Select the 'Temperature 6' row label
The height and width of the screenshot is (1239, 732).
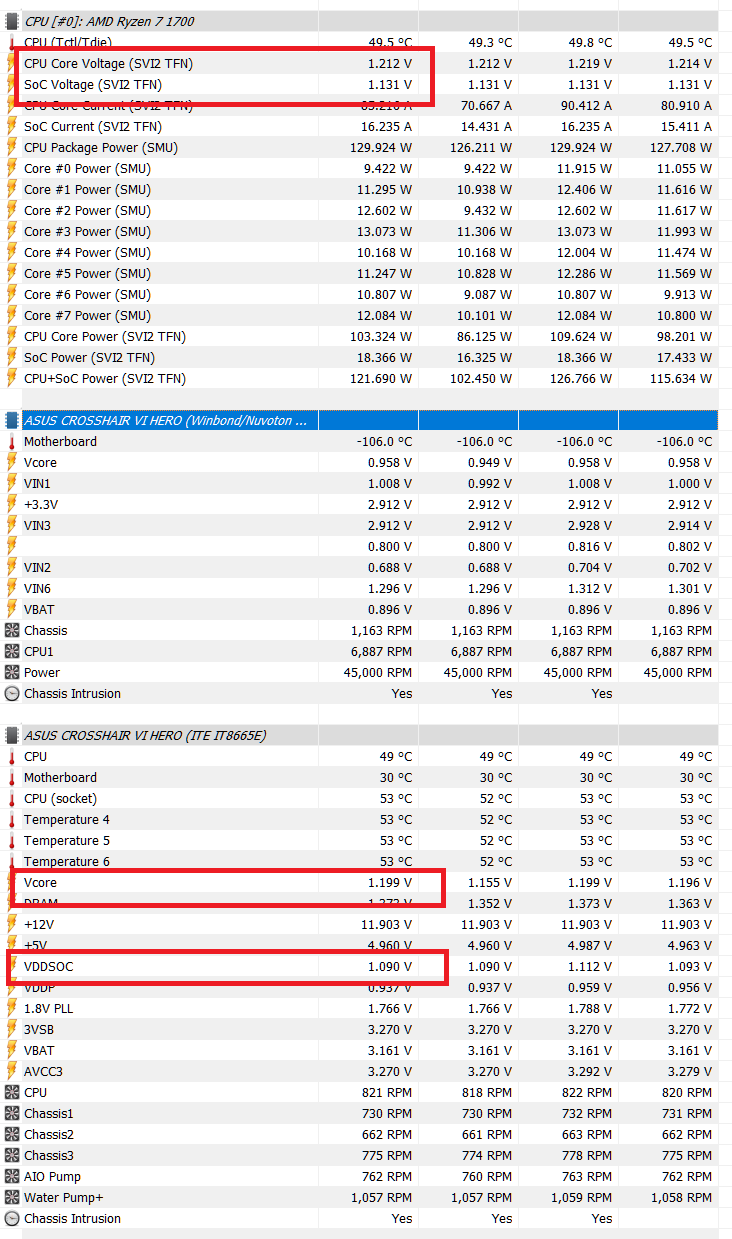tap(67, 861)
